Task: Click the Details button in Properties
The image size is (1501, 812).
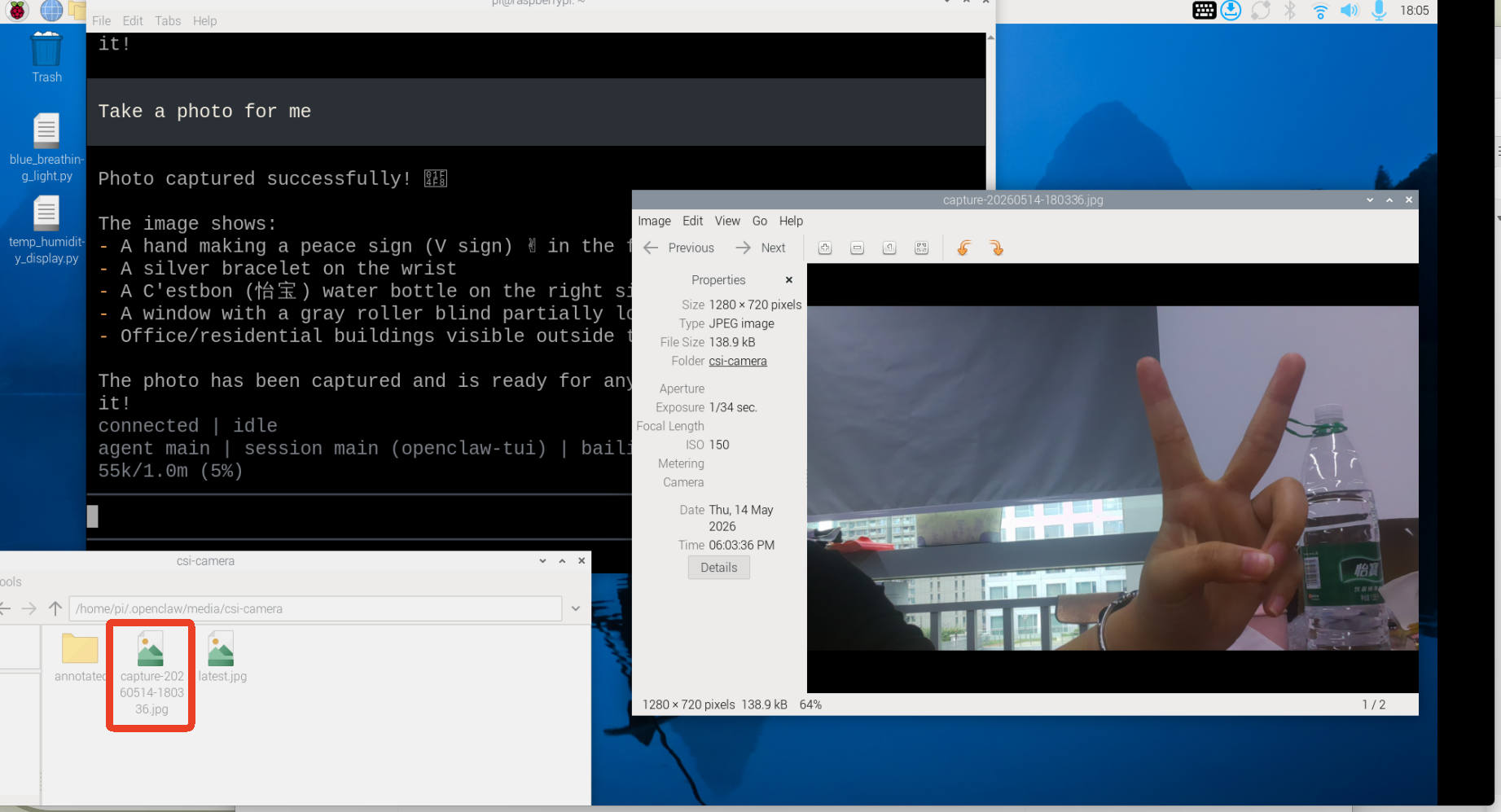Action: pos(718,568)
